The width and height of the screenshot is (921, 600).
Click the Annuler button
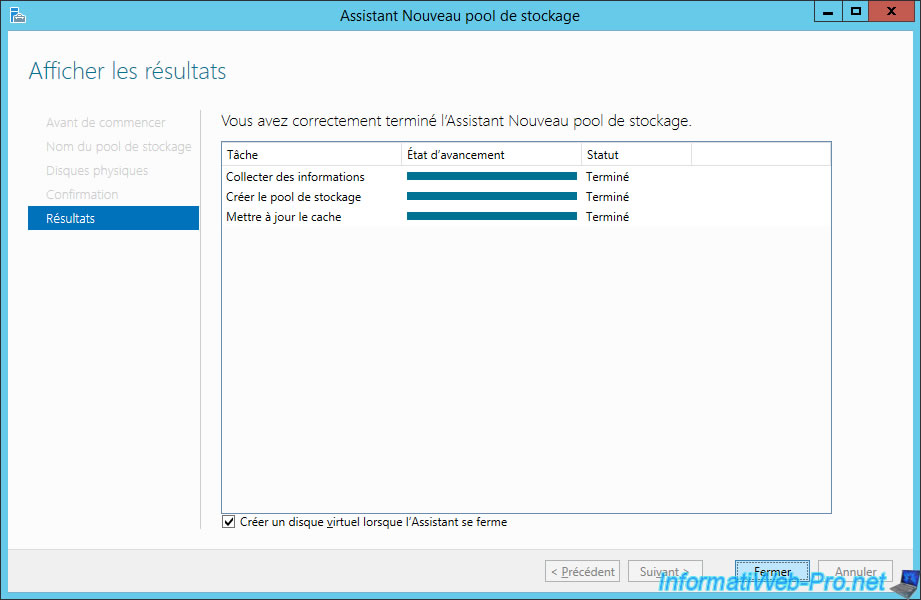[855, 572]
